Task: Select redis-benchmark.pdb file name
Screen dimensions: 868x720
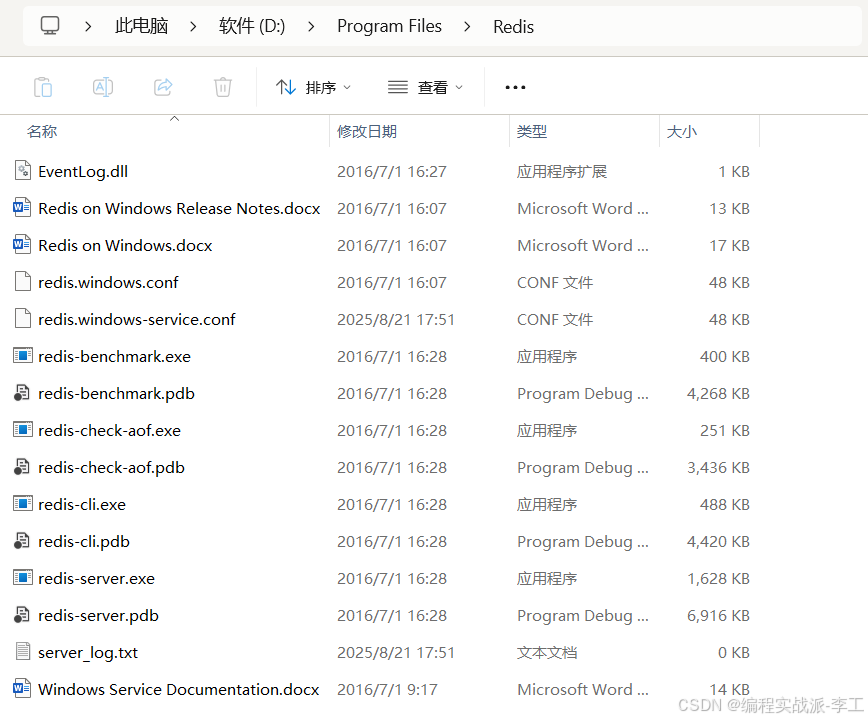Action: (x=116, y=393)
